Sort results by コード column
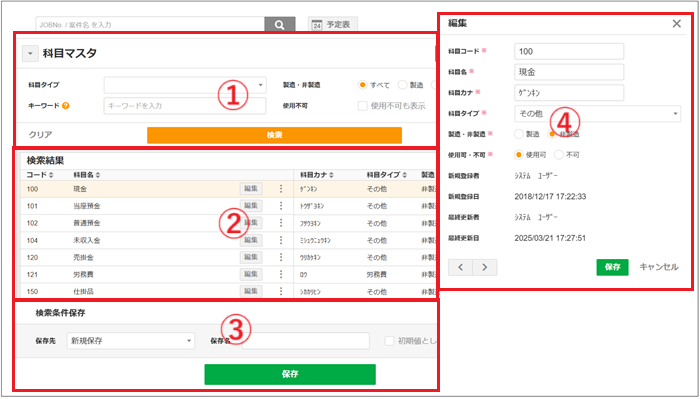Image resolution: width=700 pixels, height=399 pixels. 40,175
